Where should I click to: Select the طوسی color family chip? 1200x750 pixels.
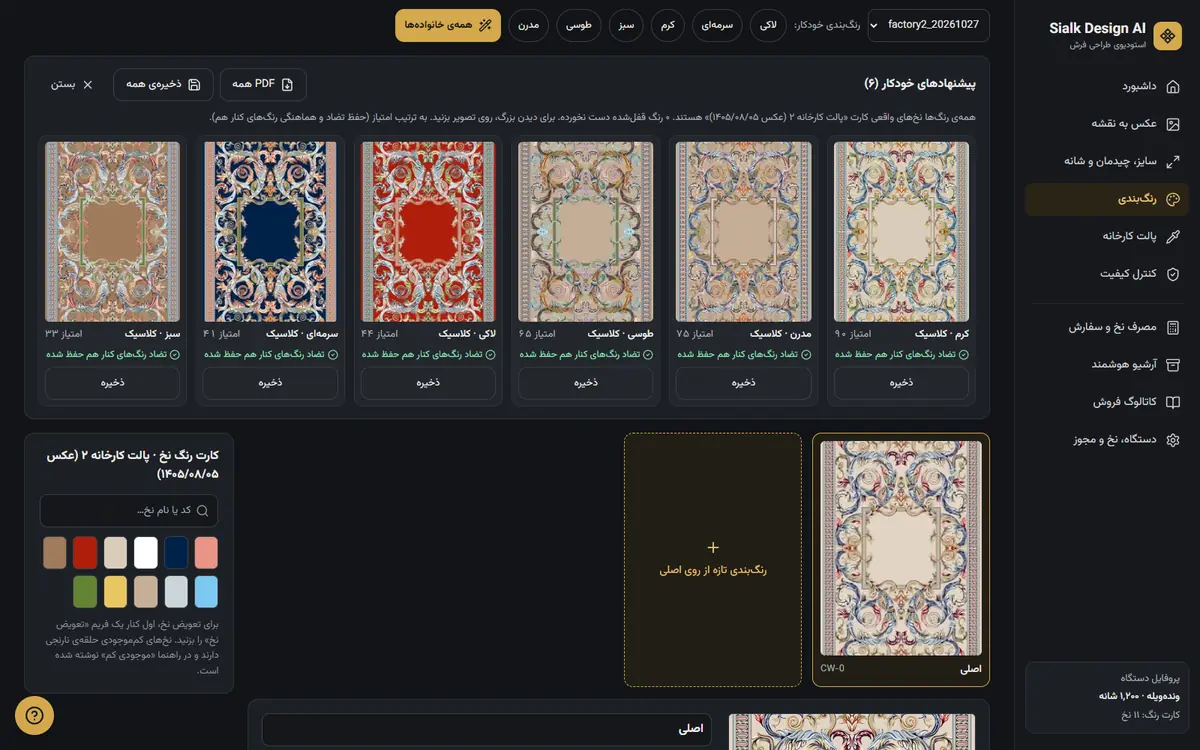(580, 25)
